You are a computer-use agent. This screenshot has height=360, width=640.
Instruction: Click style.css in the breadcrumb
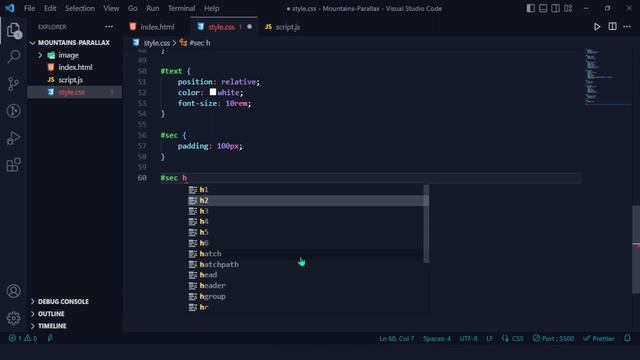156,43
